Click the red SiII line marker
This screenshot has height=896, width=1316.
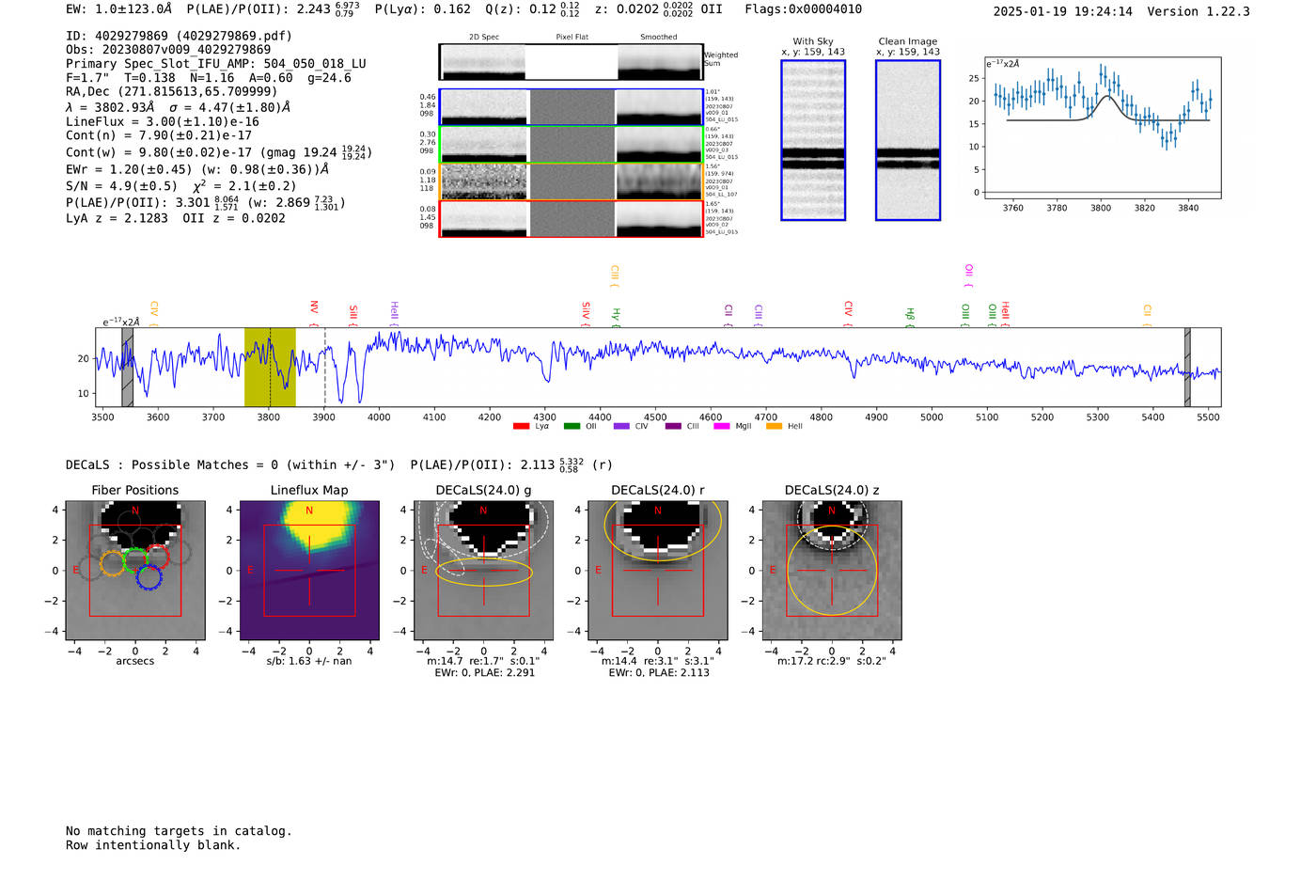[353, 314]
